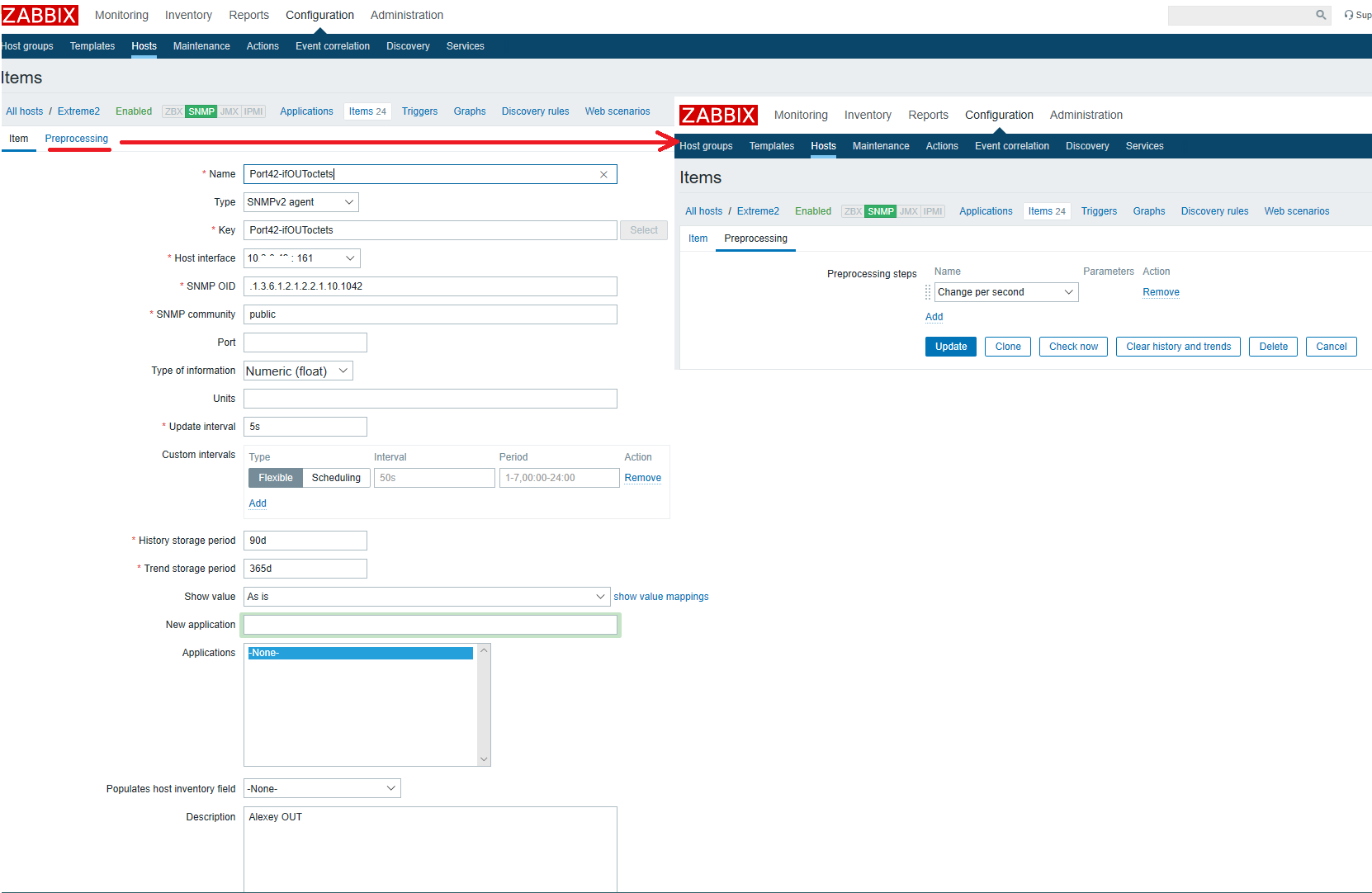Switch to the Preprocessing tab on the main page
The width and height of the screenshot is (1372, 893).
[x=77, y=139]
